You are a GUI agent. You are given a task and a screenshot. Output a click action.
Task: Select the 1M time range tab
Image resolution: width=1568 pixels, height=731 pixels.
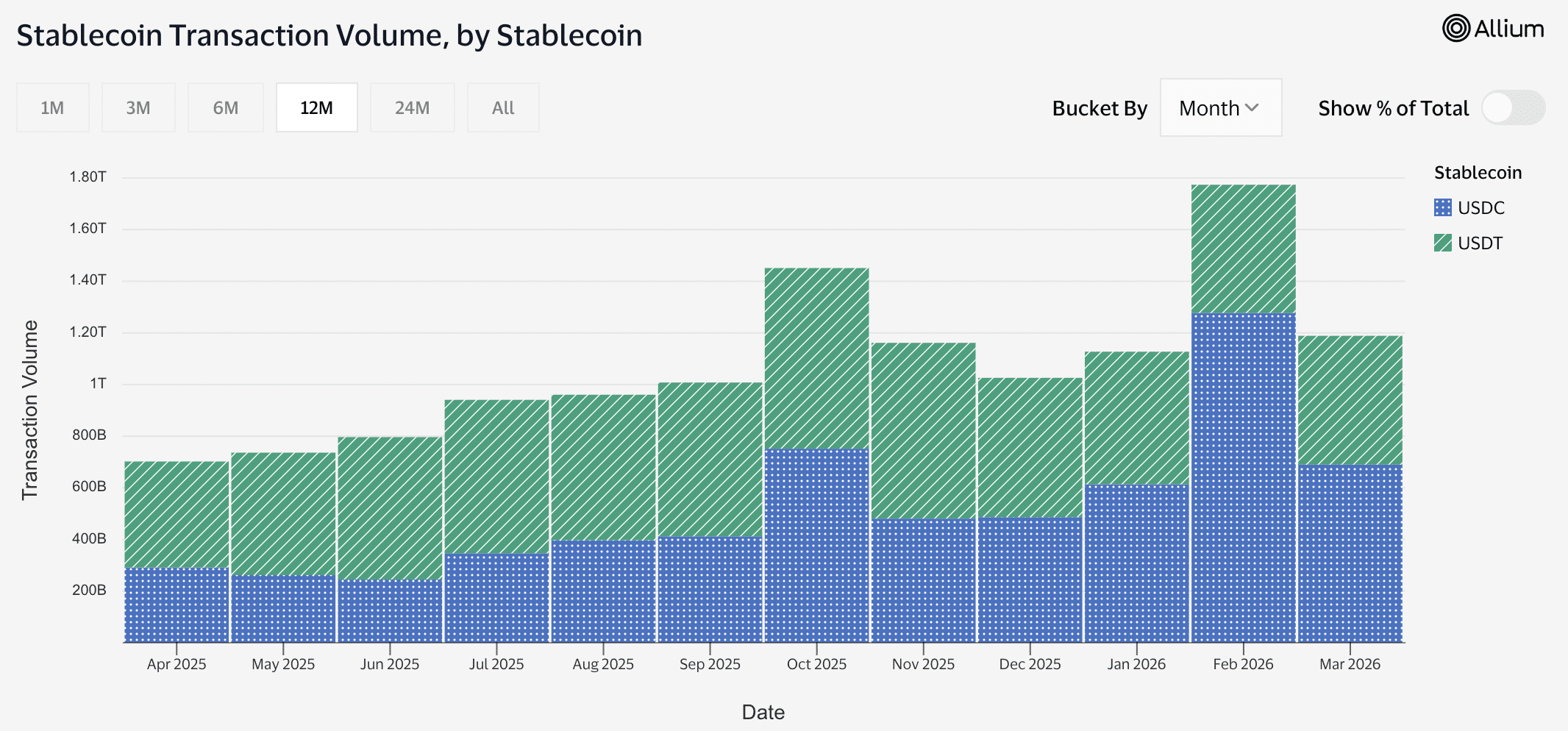click(52, 108)
